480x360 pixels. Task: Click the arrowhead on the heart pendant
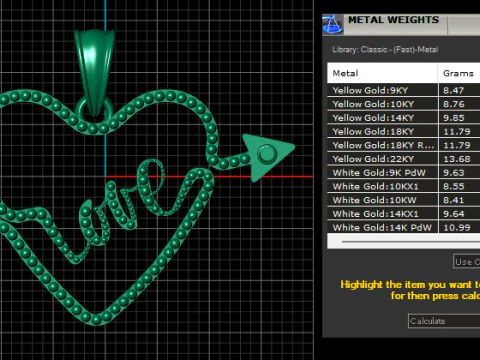(267, 156)
